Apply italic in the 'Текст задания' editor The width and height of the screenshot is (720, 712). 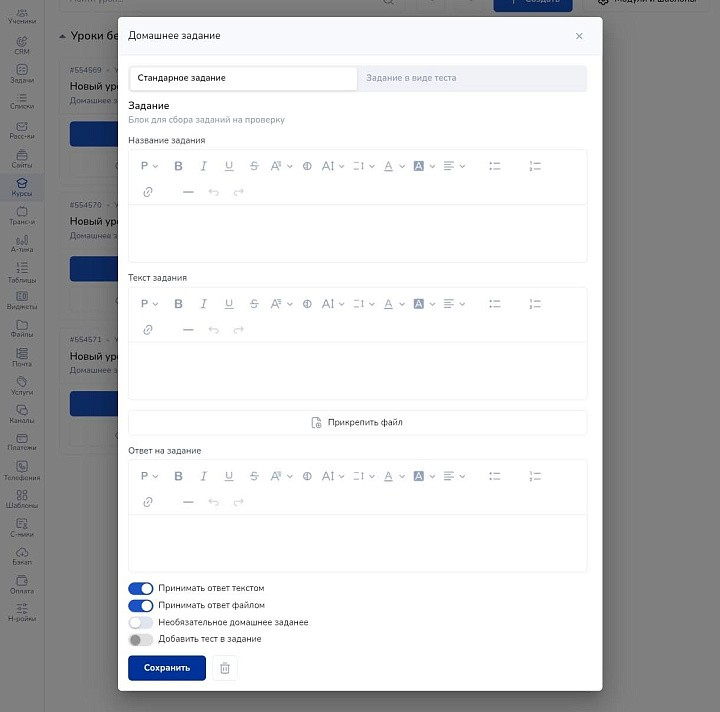click(x=204, y=304)
